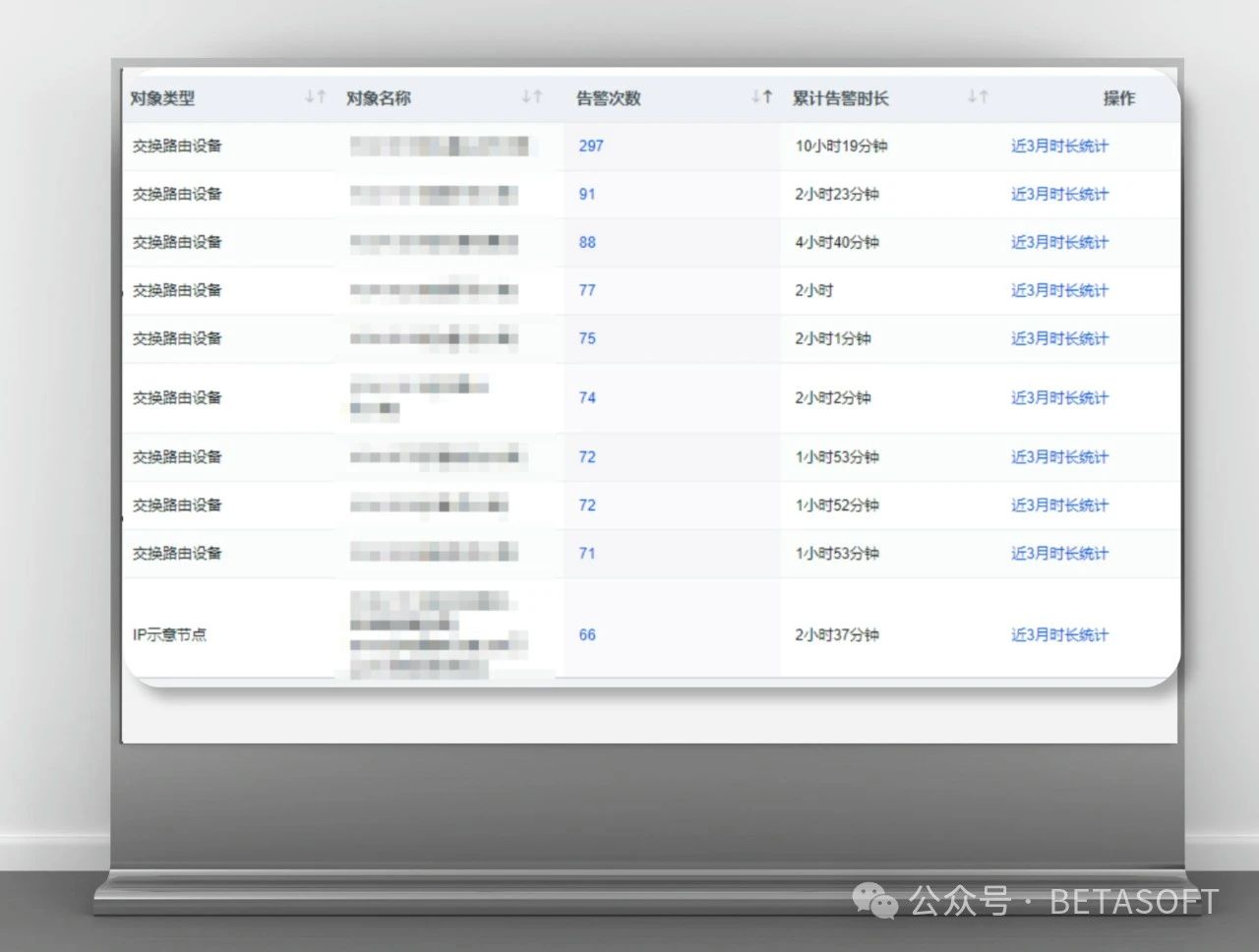This screenshot has height=952, width=1259.
Task: Click alarm count 66 for IP示意节点
Action: pos(586,634)
